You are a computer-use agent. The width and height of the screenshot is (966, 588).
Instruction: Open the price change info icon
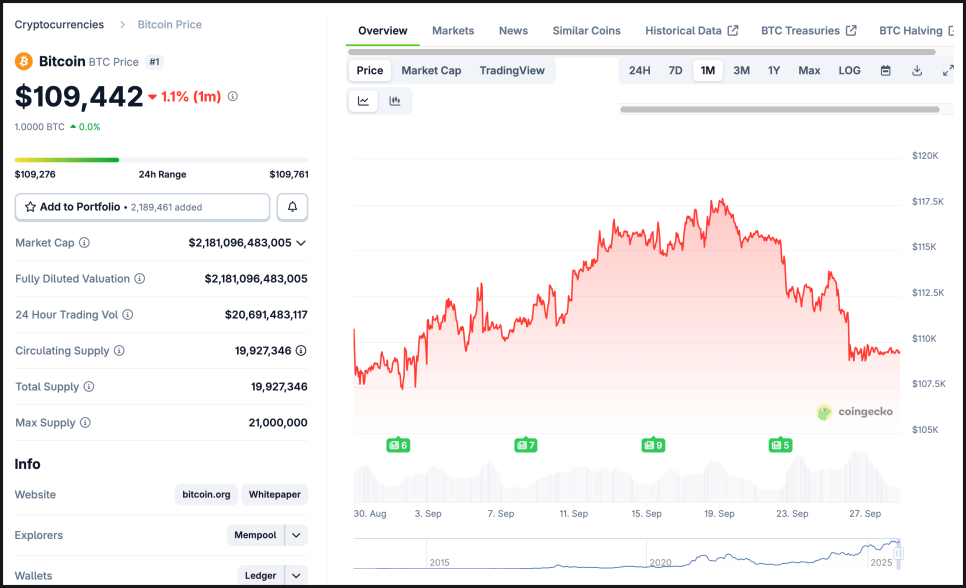click(232, 96)
